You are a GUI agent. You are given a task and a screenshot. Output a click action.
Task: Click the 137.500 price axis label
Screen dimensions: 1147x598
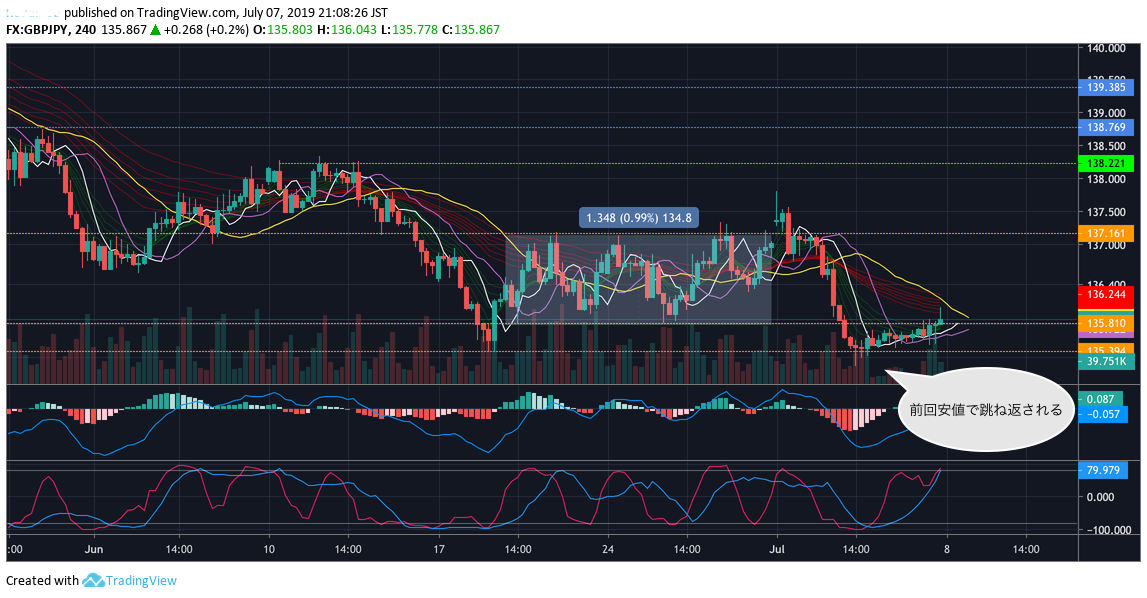point(1106,212)
